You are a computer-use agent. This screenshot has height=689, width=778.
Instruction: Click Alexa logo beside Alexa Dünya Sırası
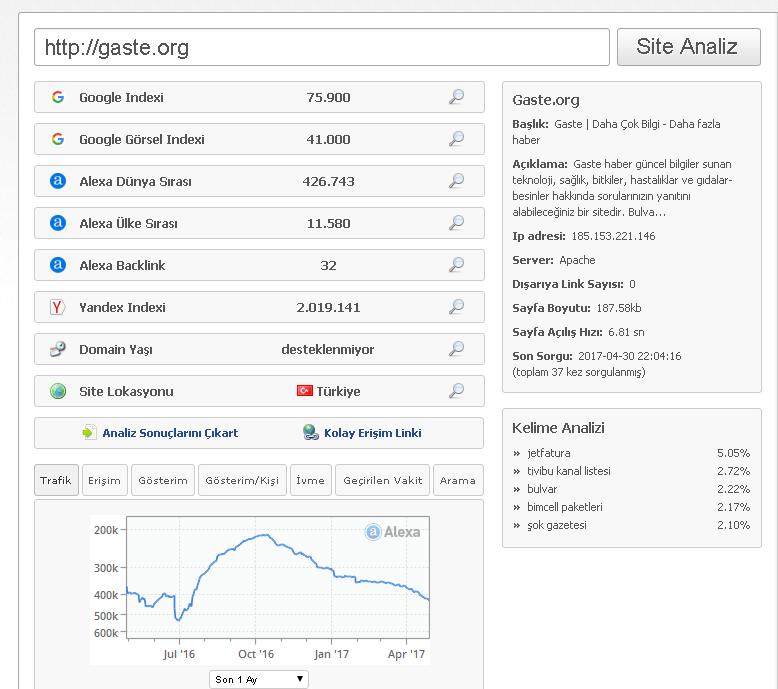pyautogui.click(x=58, y=181)
